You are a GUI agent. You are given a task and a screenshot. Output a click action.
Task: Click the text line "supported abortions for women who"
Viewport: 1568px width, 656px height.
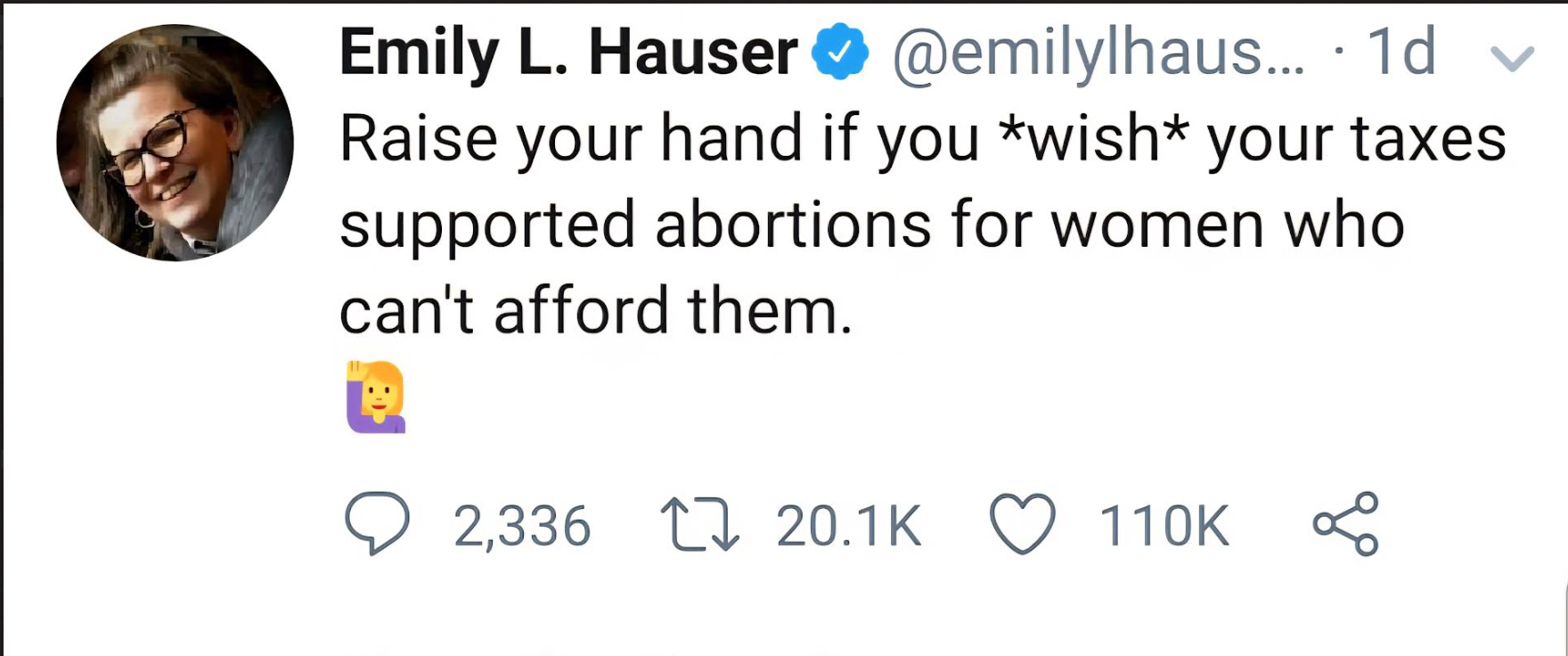(x=871, y=225)
